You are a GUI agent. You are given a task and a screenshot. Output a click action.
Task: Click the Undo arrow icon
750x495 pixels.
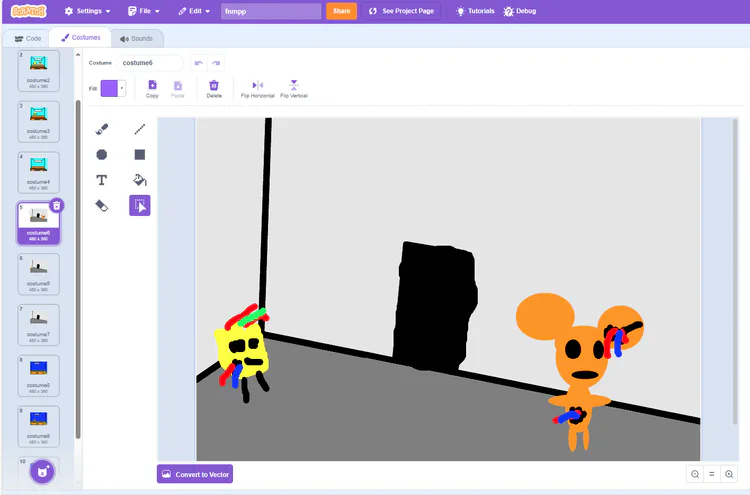[x=199, y=63]
